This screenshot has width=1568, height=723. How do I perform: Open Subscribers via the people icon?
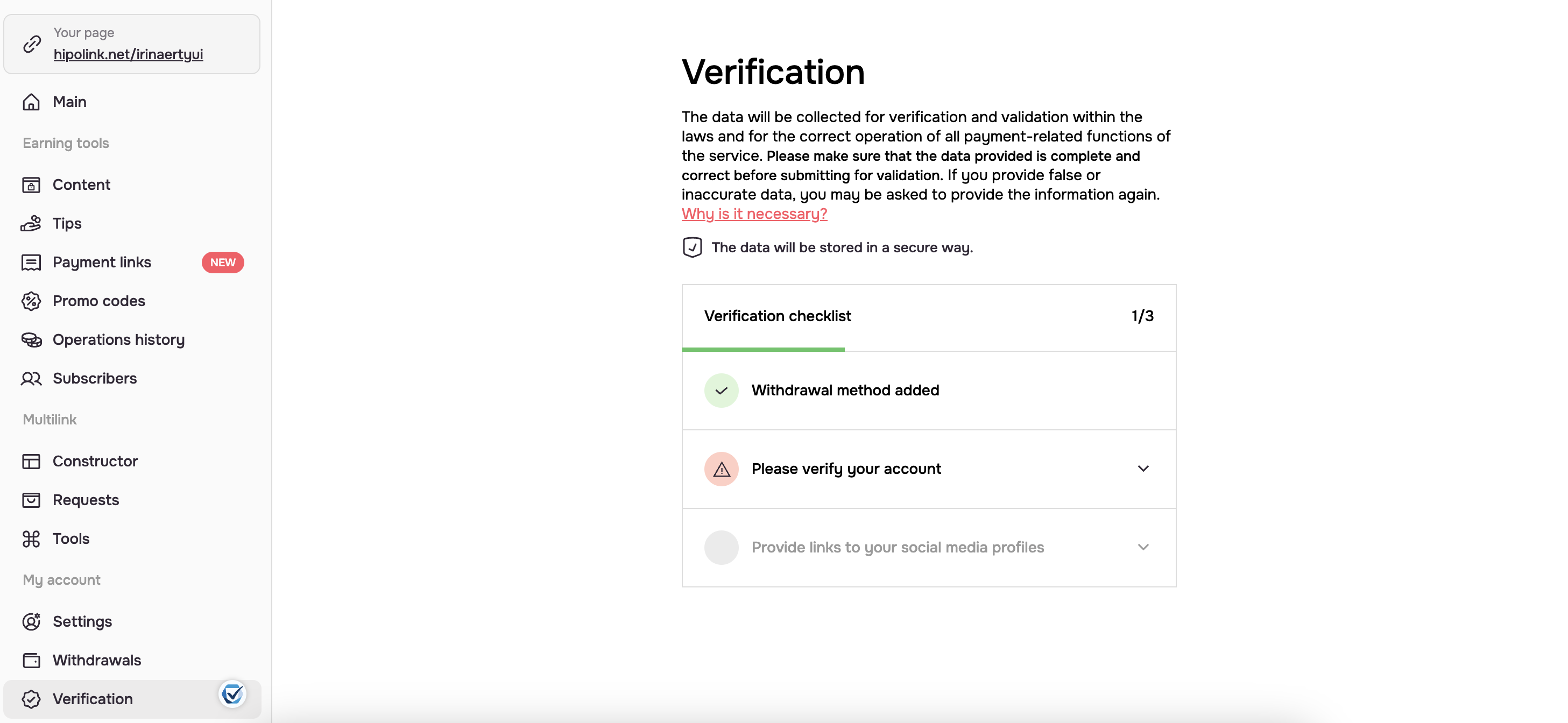tap(31, 379)
